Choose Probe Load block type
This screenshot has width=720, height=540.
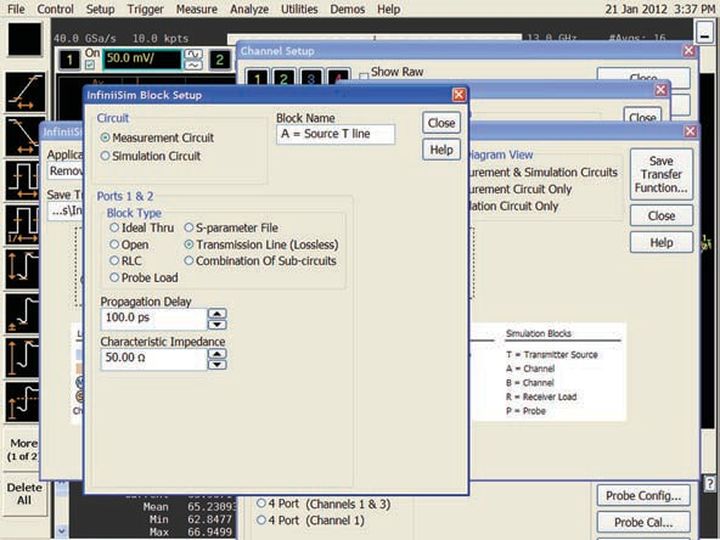click(x=114, y=277)
